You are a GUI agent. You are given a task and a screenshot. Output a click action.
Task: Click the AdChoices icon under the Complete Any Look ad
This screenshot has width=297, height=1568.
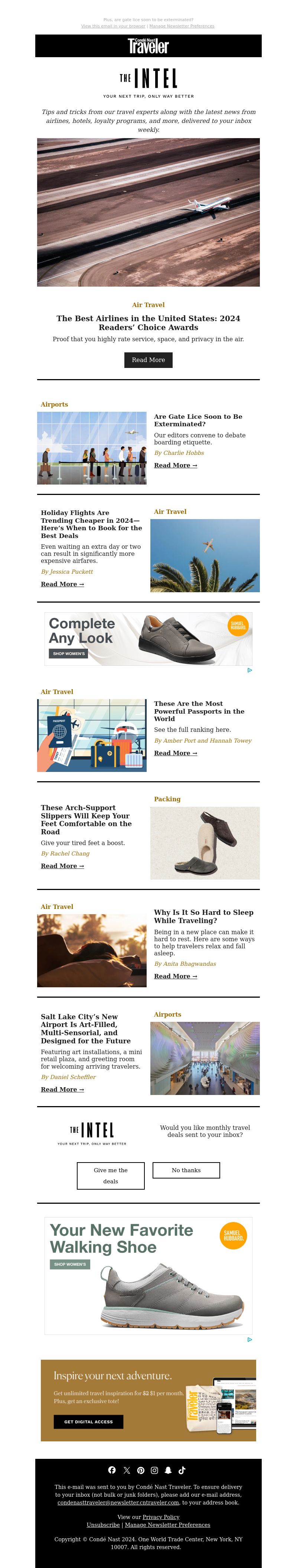point(249,670)
